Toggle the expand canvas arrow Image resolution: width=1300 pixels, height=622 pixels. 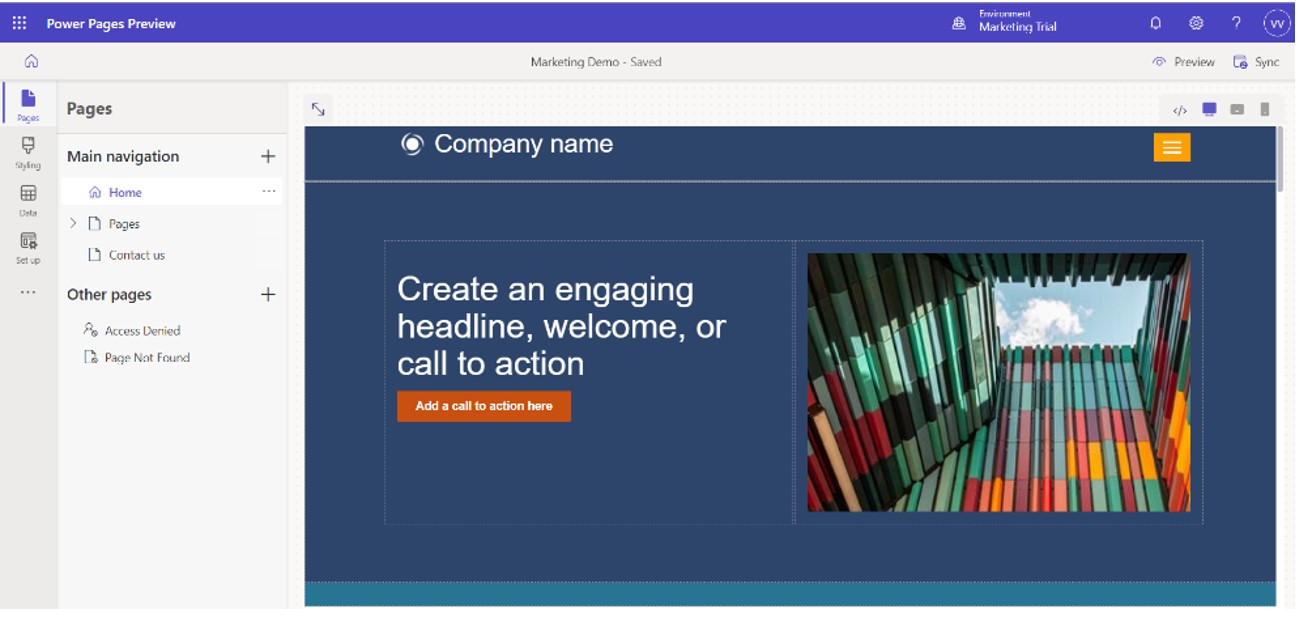click(317, 108)
